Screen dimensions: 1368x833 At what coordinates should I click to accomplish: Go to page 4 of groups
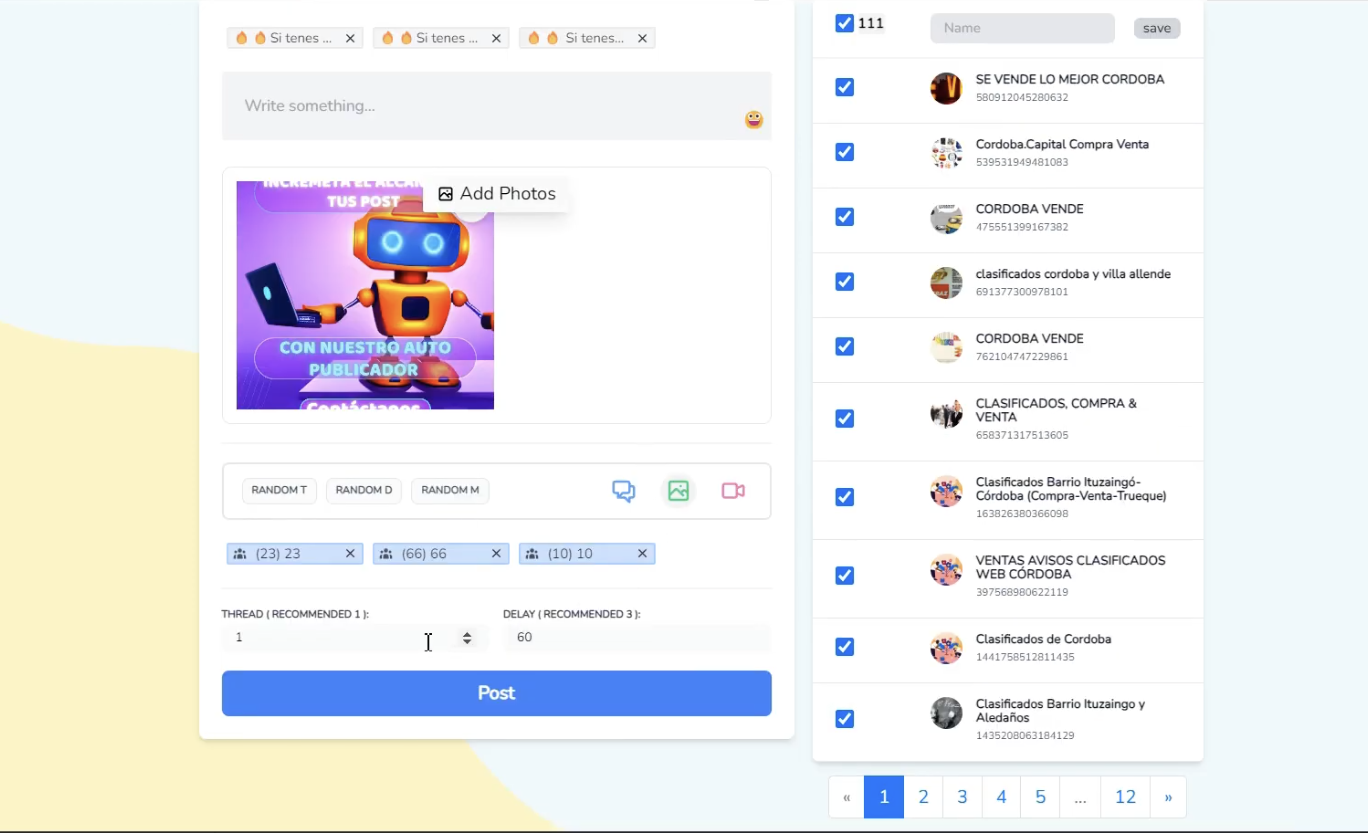coord(1001,797)
